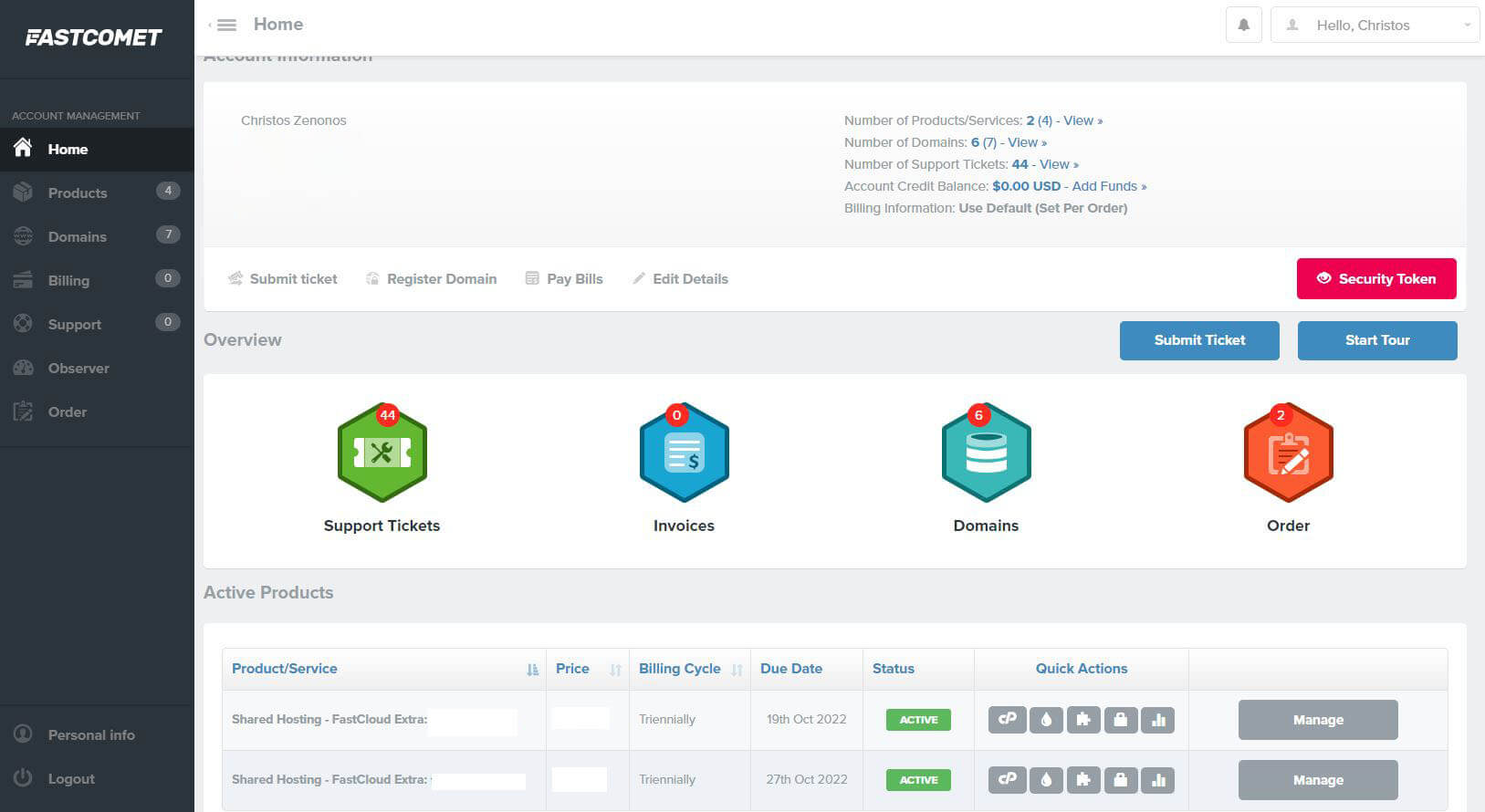Image resolution: width=1485 pixels, height=812 pixels.
Task: Click the lock quick action in second row
Action: point(1120,780)
